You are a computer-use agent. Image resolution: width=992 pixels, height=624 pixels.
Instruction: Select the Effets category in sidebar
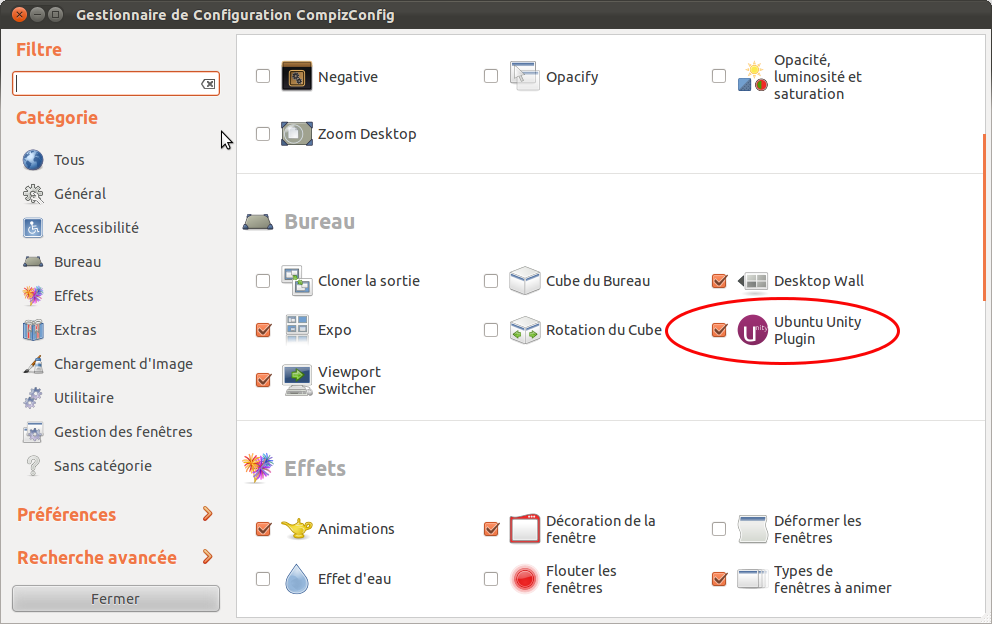click(73, 296)
